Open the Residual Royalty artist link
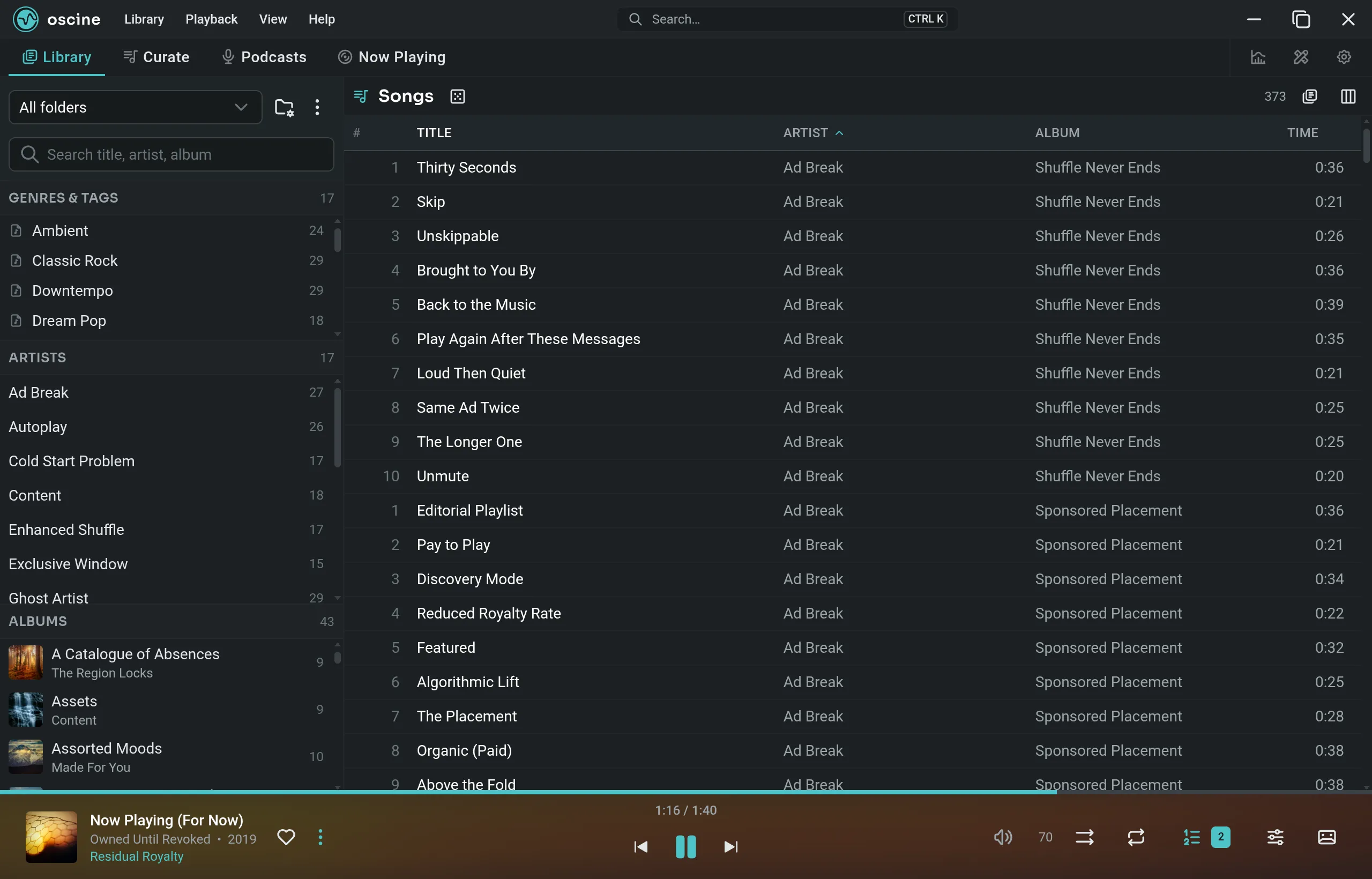This screenshot has height=879, width=1372. (x=137, y=856)
